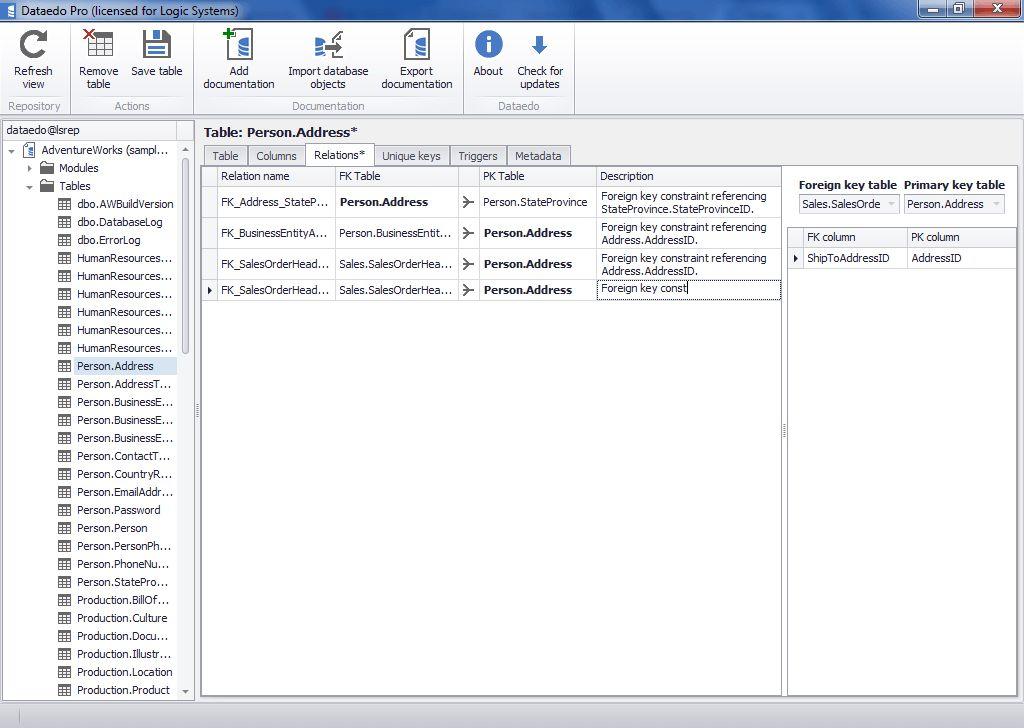Click the Person.BusinessEntit... FK table cell

pyautogui.click(x=396, y=233)
